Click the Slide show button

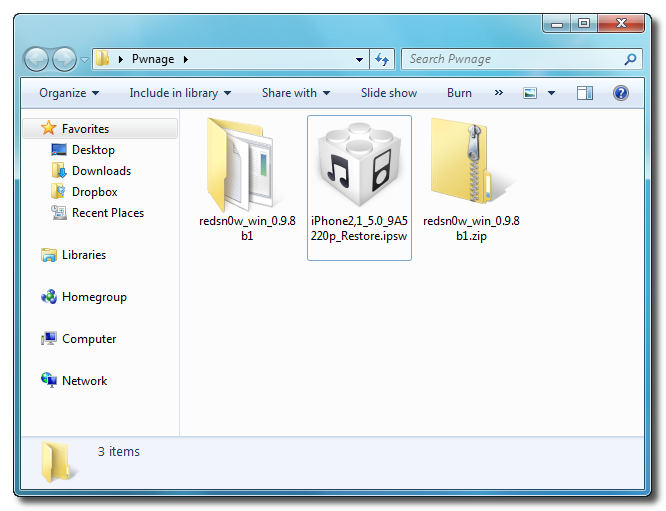[x=389, y=93]
